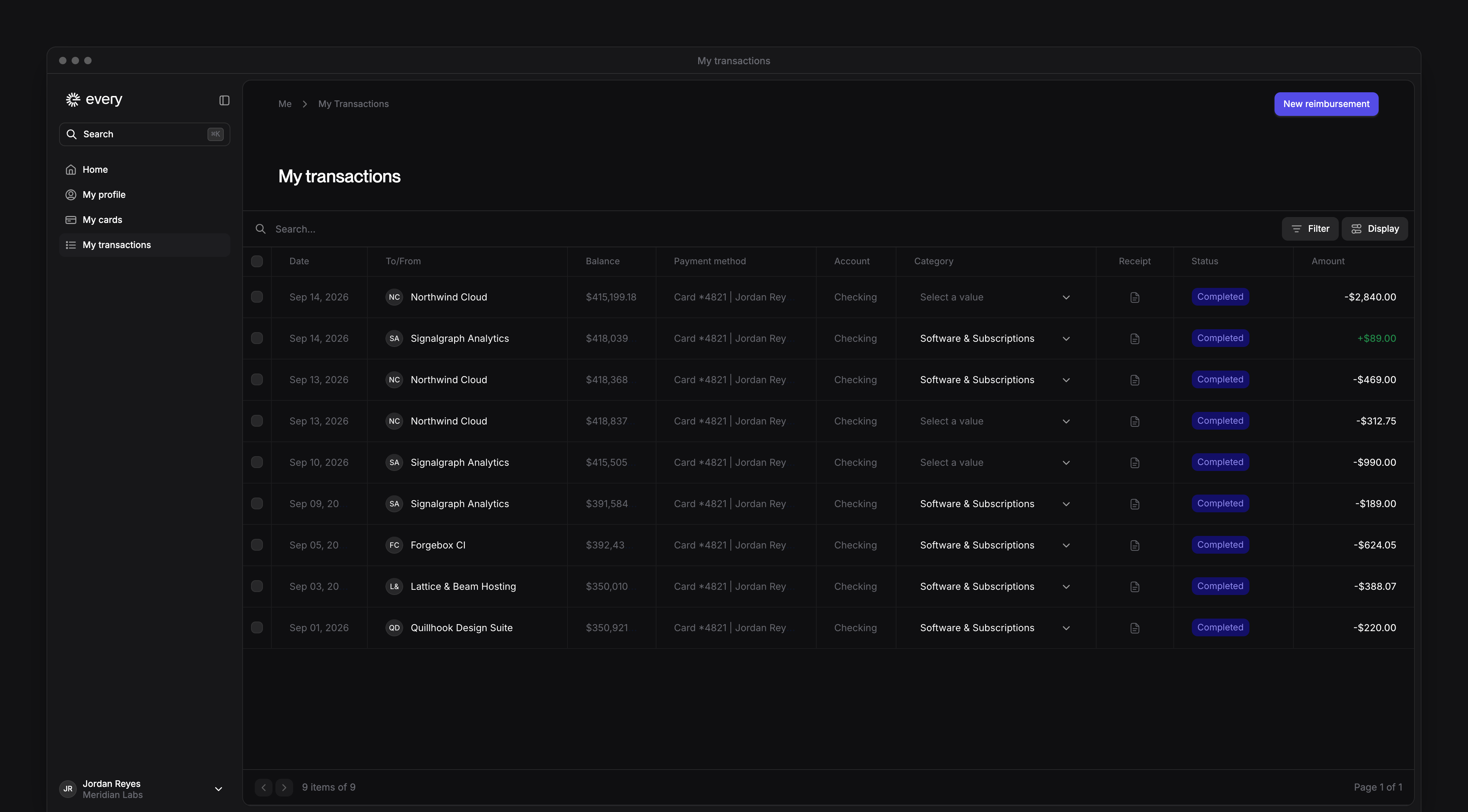Change category for Forgebox CI row
This screenshot has width=1468, height=812.
click(995, 545)
